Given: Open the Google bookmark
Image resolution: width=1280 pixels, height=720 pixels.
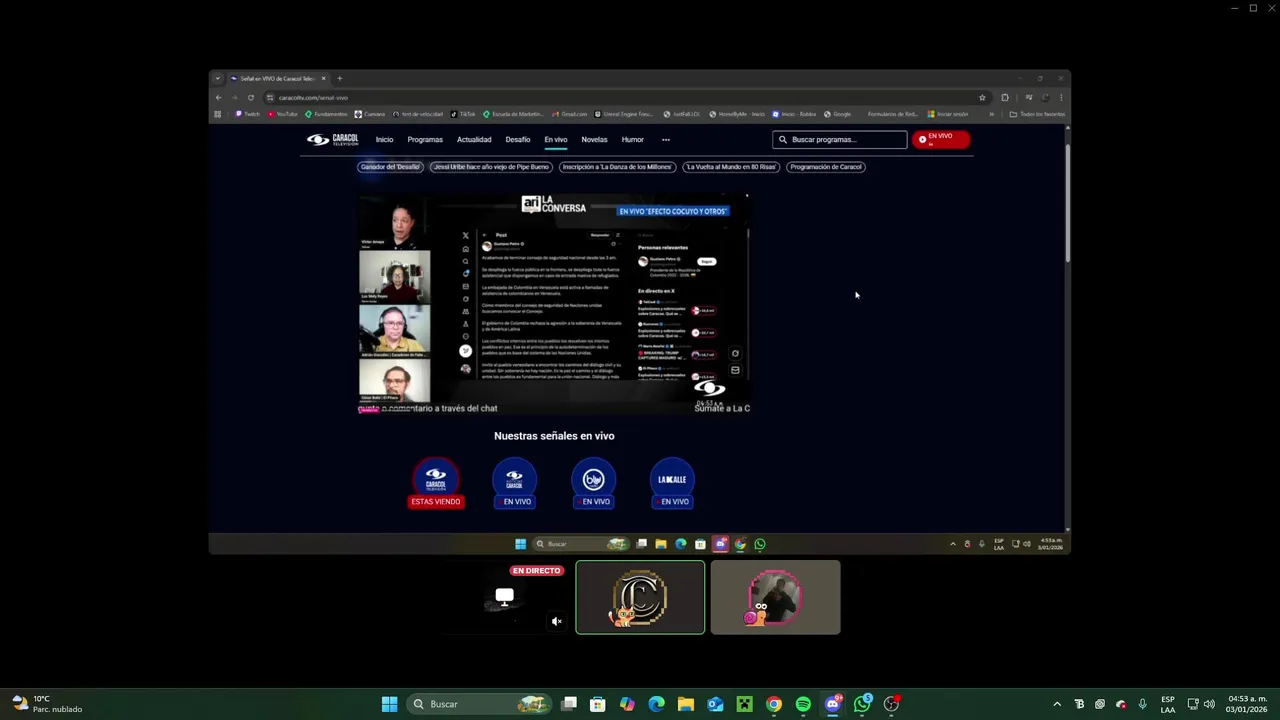Looking at the screenshot, I should point(837,114).
